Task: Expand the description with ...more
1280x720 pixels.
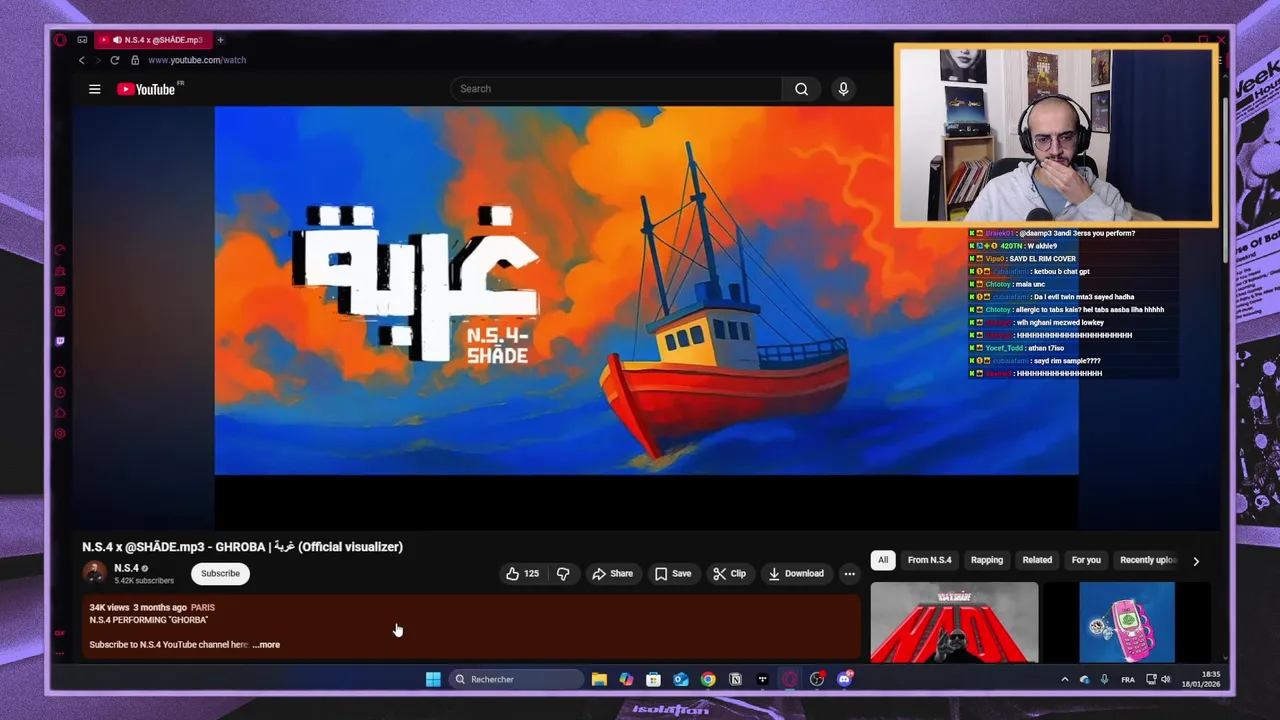Action: [x=266, y=645]
